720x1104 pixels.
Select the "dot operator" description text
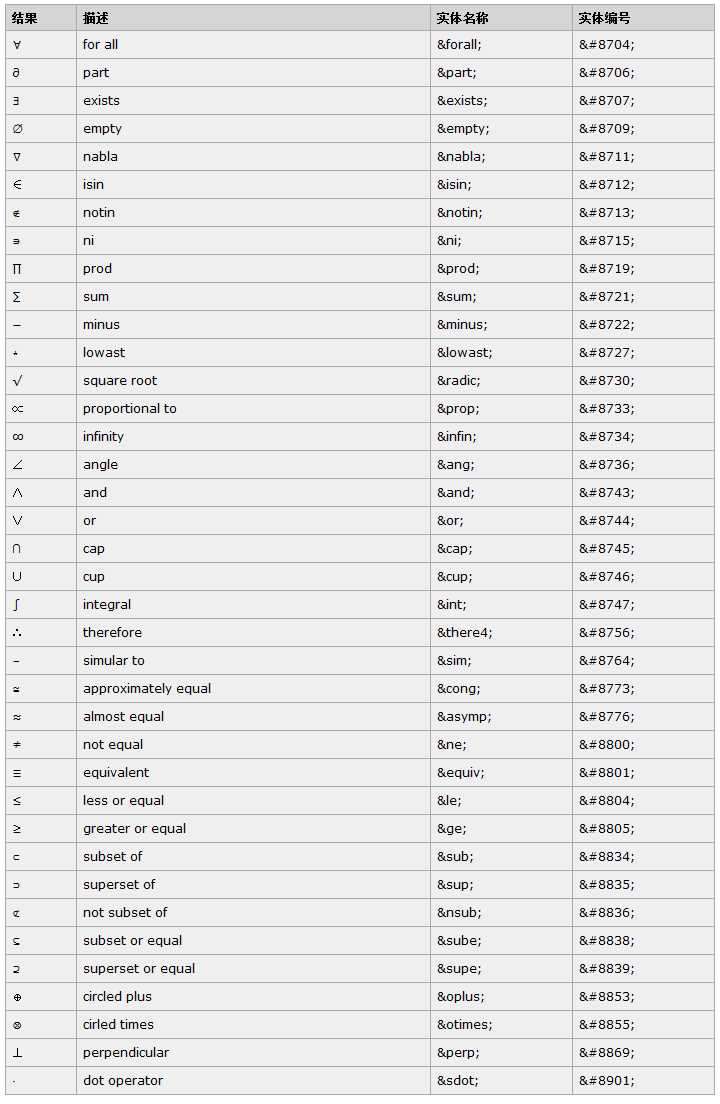coord(122,1081)
